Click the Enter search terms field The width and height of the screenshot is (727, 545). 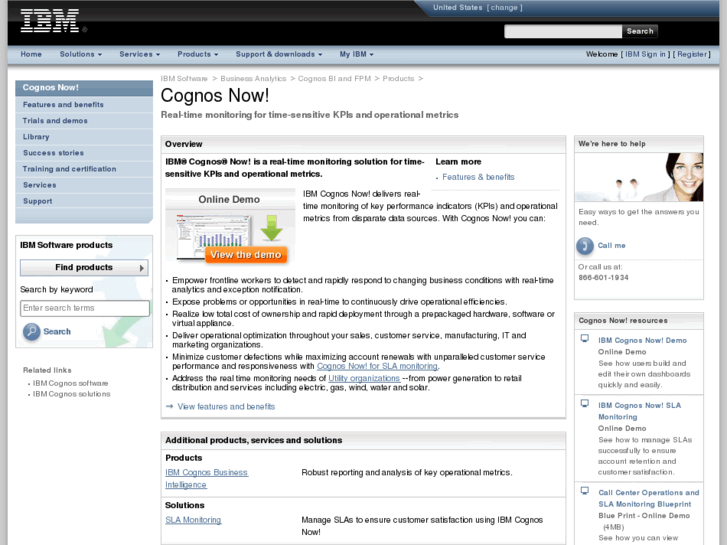[85, 308]
